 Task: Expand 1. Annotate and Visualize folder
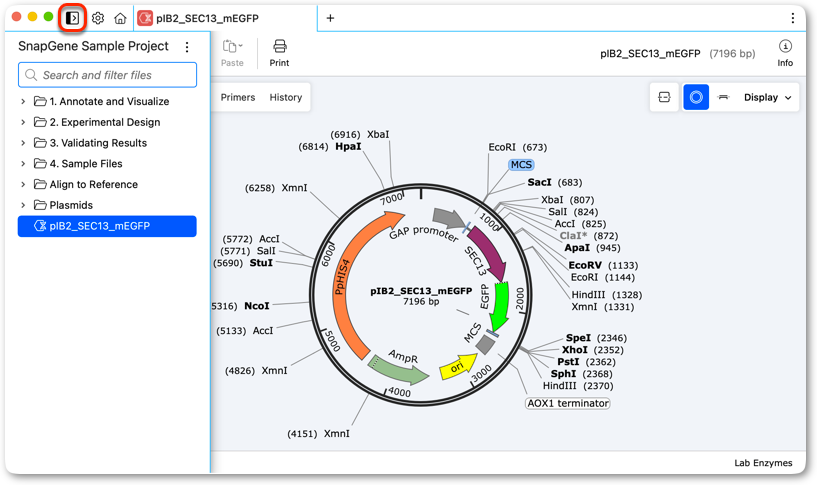23,102
